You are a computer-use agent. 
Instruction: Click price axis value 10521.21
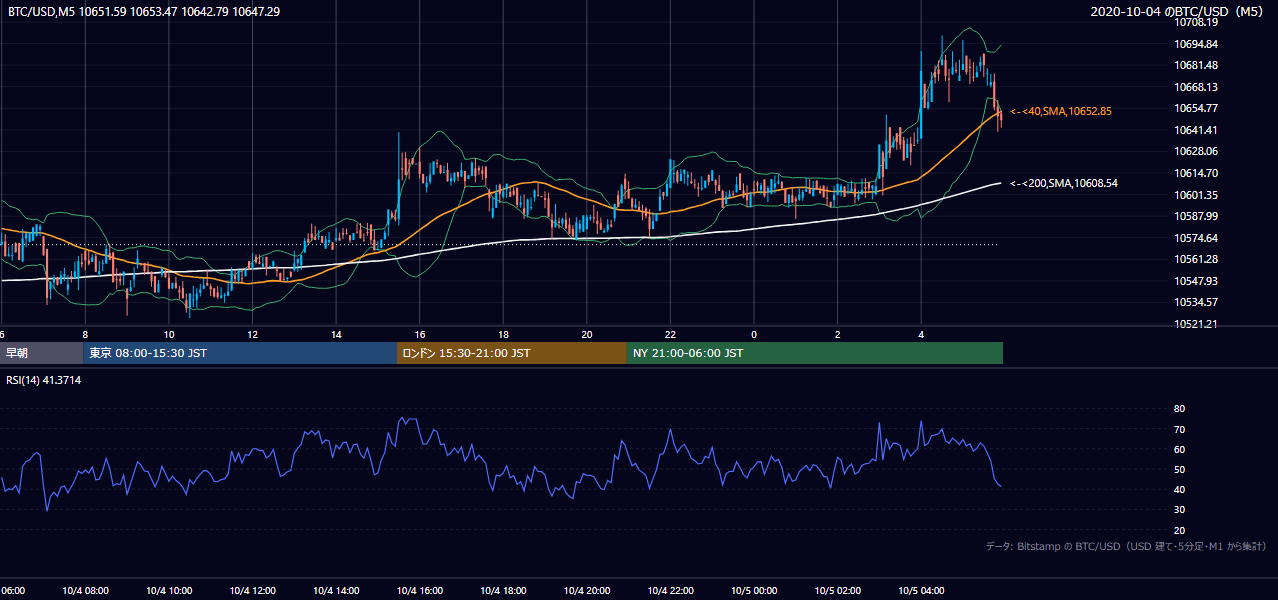[1197, 324]
